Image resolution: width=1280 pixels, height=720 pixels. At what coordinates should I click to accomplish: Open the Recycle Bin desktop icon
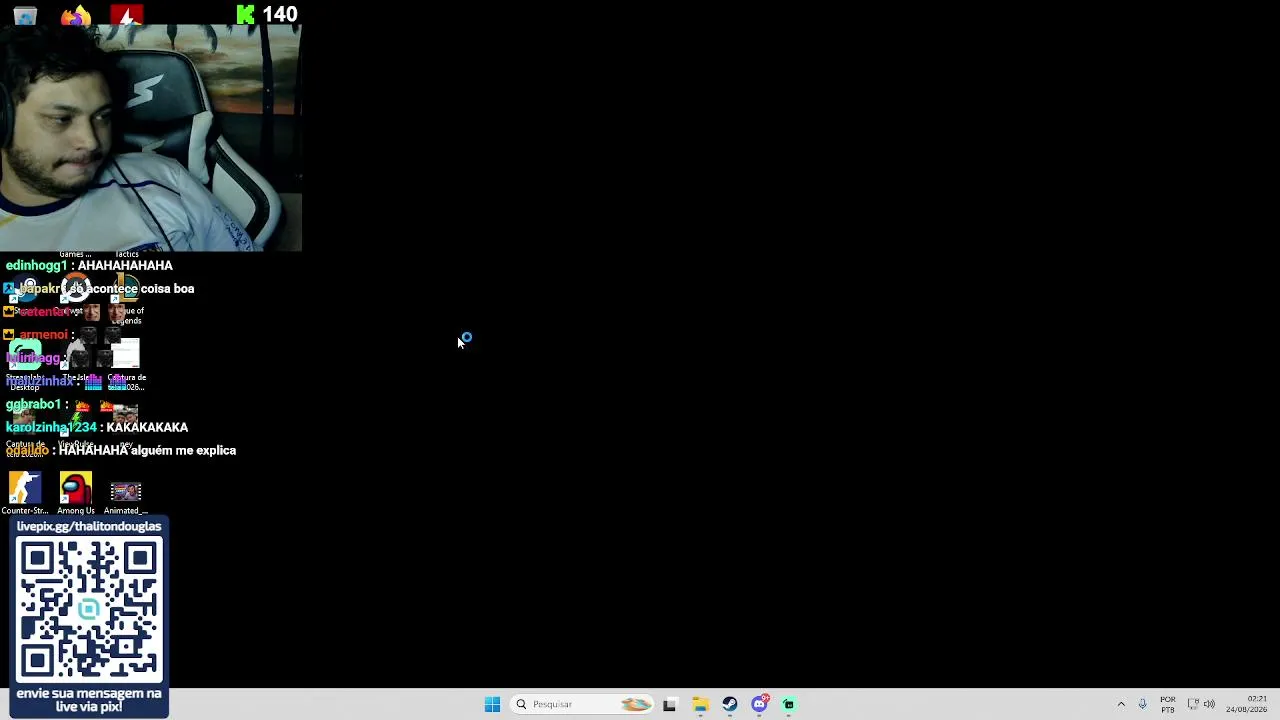click(x=25, y=15)
